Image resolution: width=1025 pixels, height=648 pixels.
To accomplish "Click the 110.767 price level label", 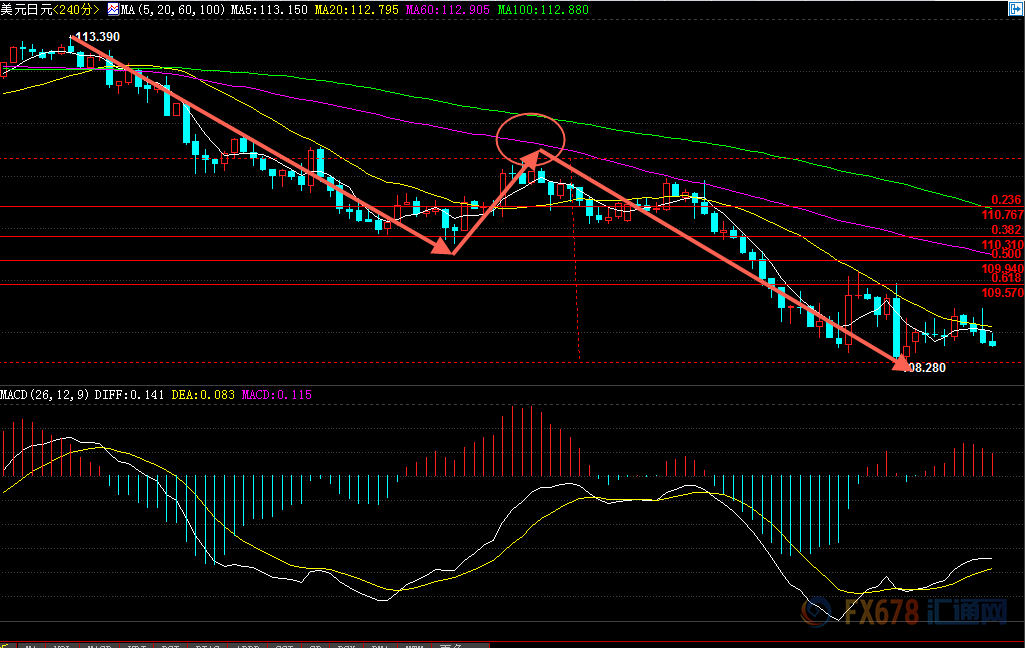I will pyautogui.click(x=1002, y=215).
